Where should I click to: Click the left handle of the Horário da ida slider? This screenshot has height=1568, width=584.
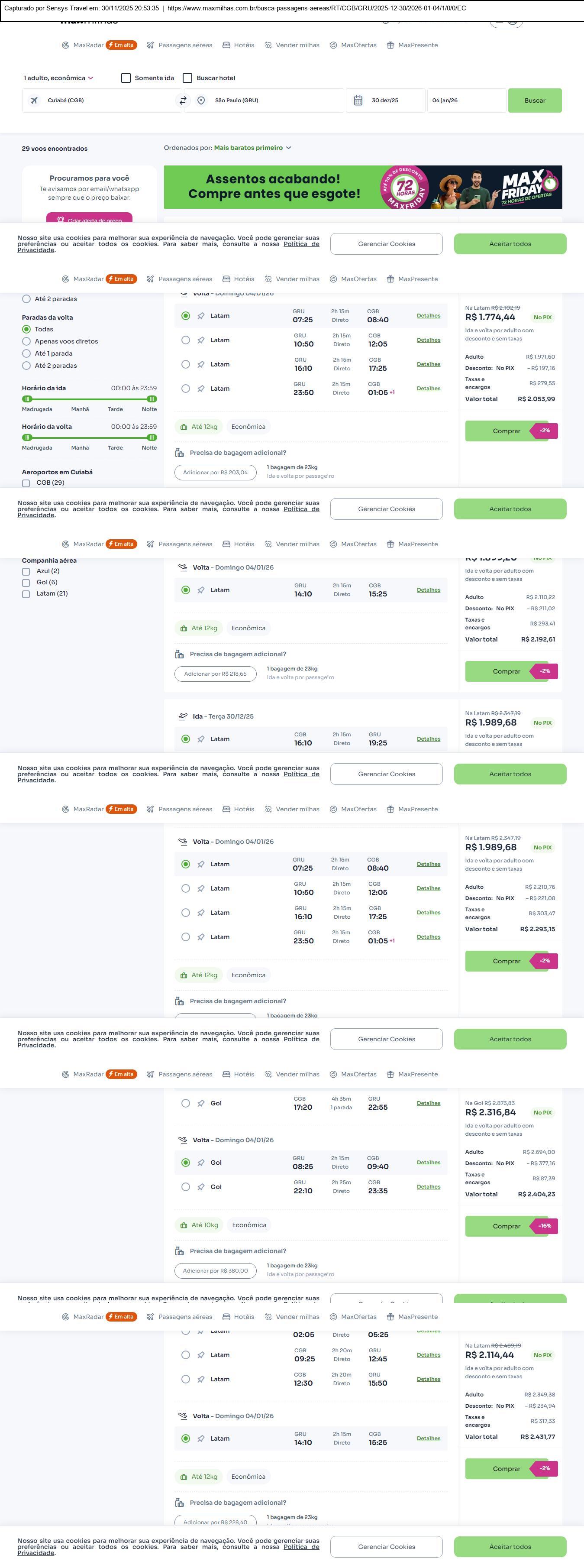27,398
